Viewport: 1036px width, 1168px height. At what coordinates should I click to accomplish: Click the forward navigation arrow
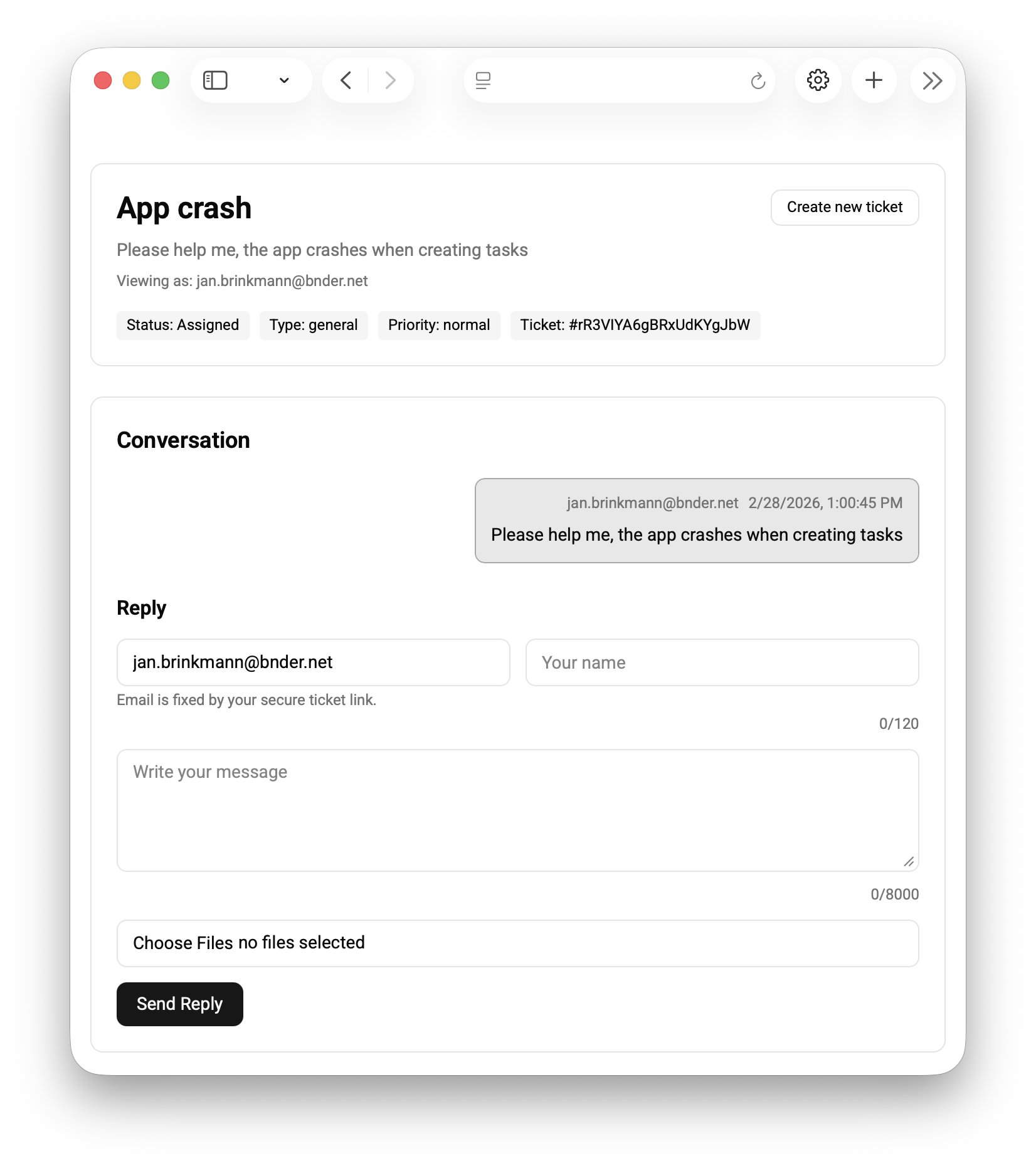[391, 80]
